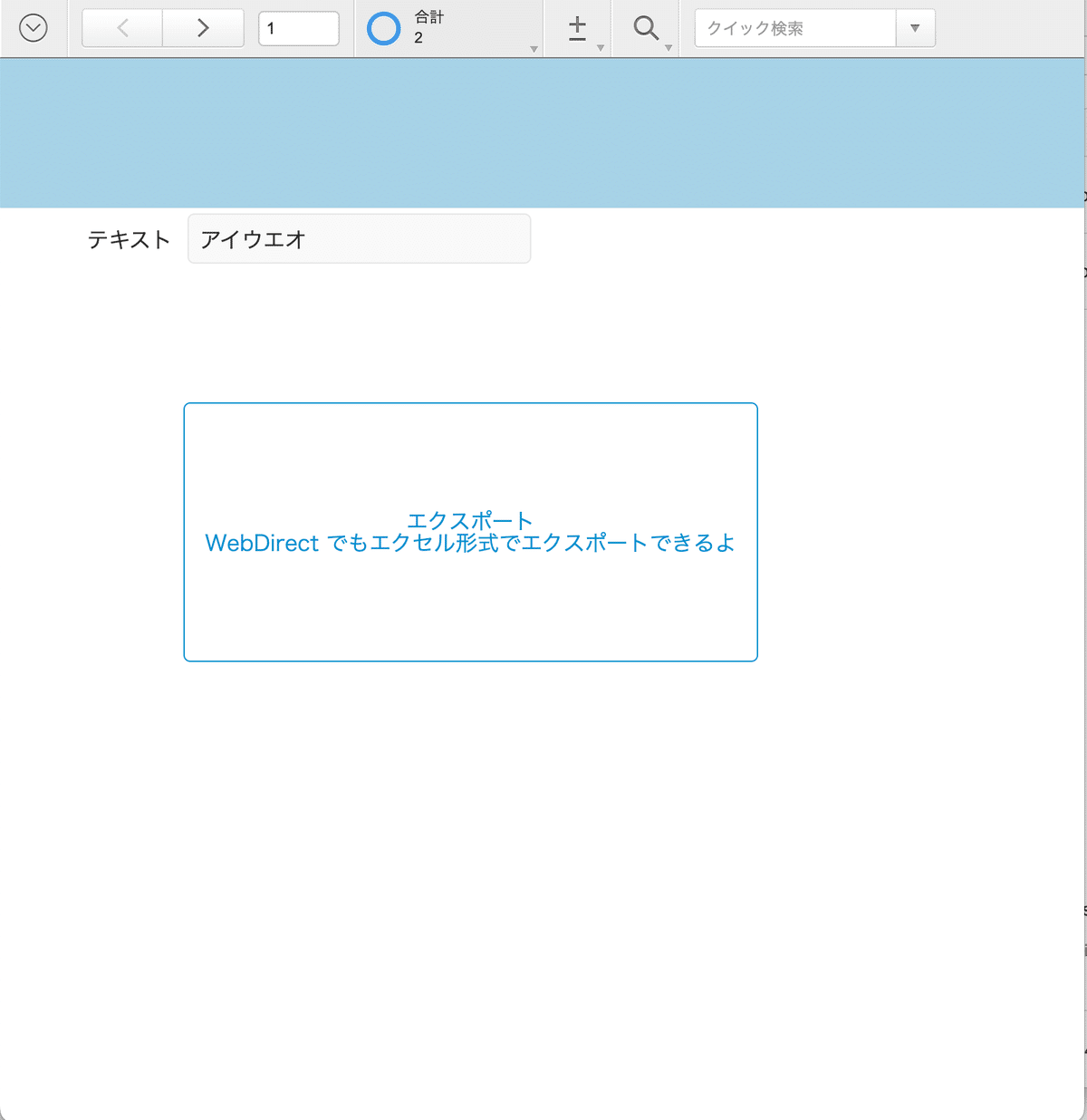1087x1120 pixels.
Task: Open find mode via the magnifier icon
Action: [x=645, y=28]
